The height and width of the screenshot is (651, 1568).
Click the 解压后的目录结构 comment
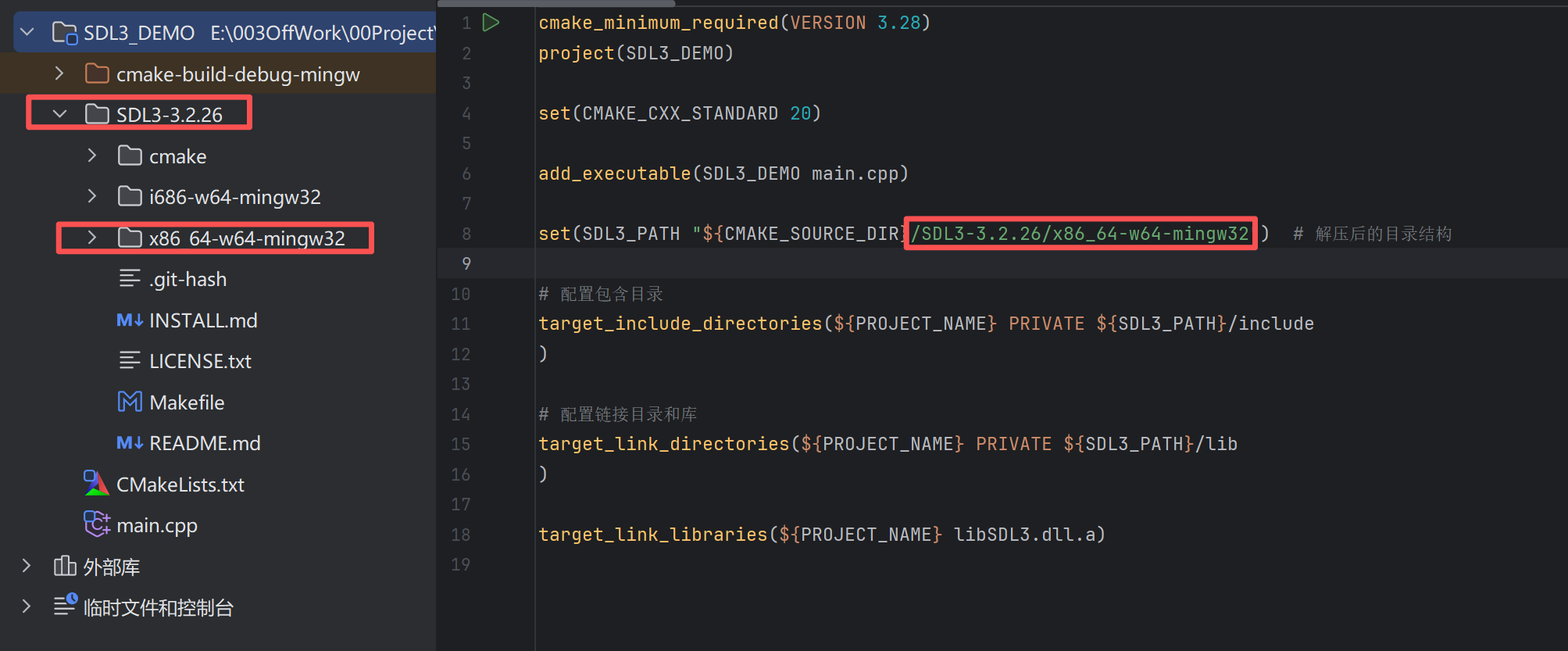pos(1373,234)
